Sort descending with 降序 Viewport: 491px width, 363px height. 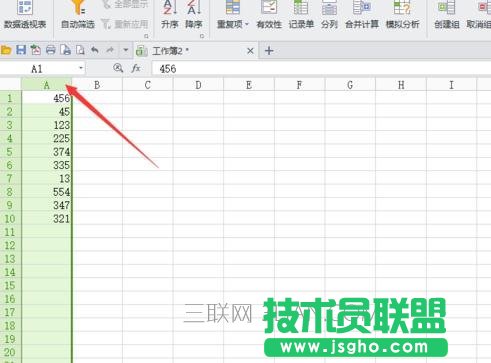(x=194, y=15)
